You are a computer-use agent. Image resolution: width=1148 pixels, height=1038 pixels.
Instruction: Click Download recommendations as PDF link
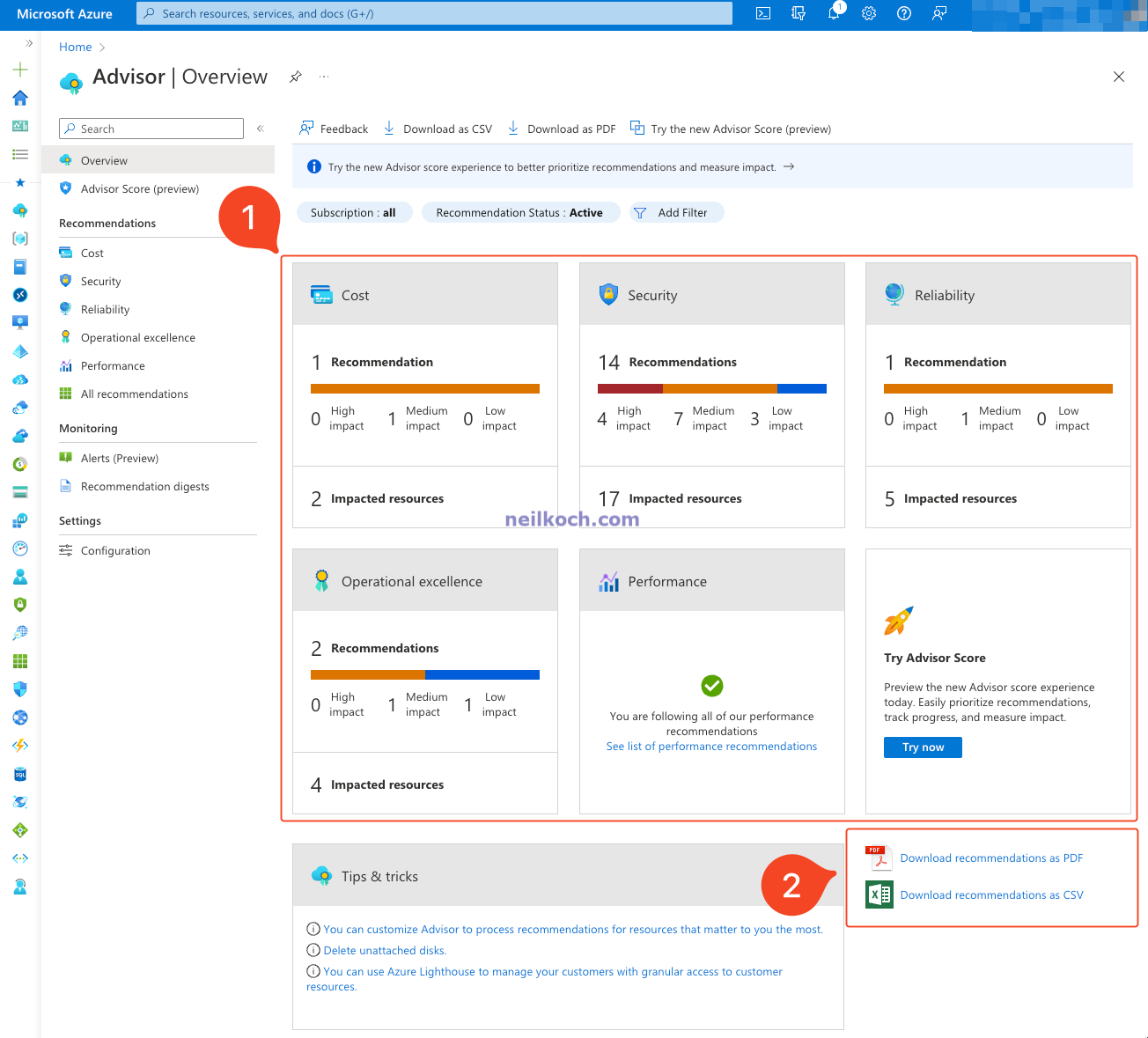point(991,858)
